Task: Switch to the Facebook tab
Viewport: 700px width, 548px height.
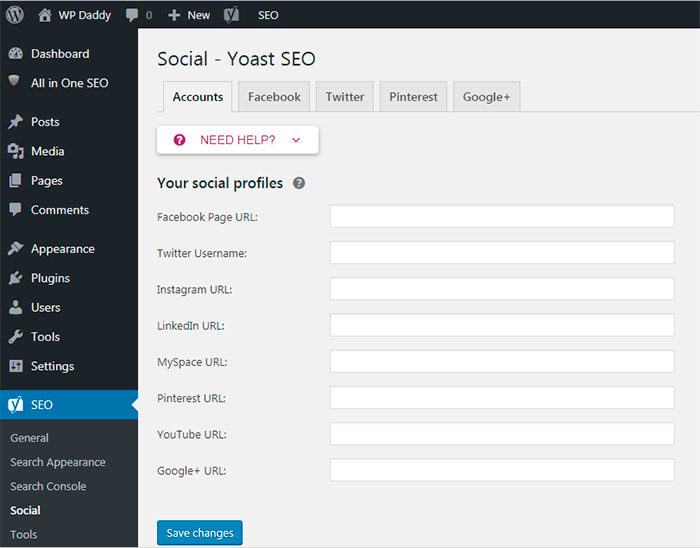Action: click(x=274, y=96)
